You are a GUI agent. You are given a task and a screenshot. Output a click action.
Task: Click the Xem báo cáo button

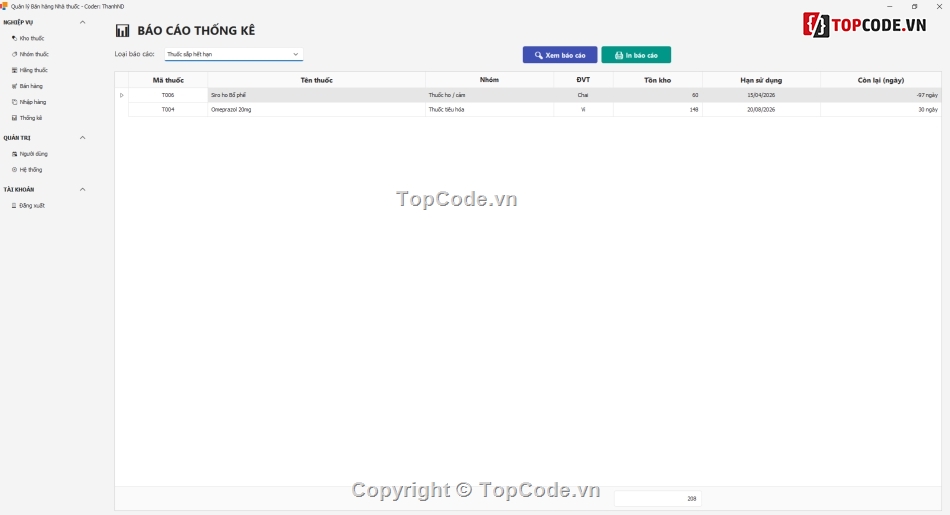[x=560, y=55]
